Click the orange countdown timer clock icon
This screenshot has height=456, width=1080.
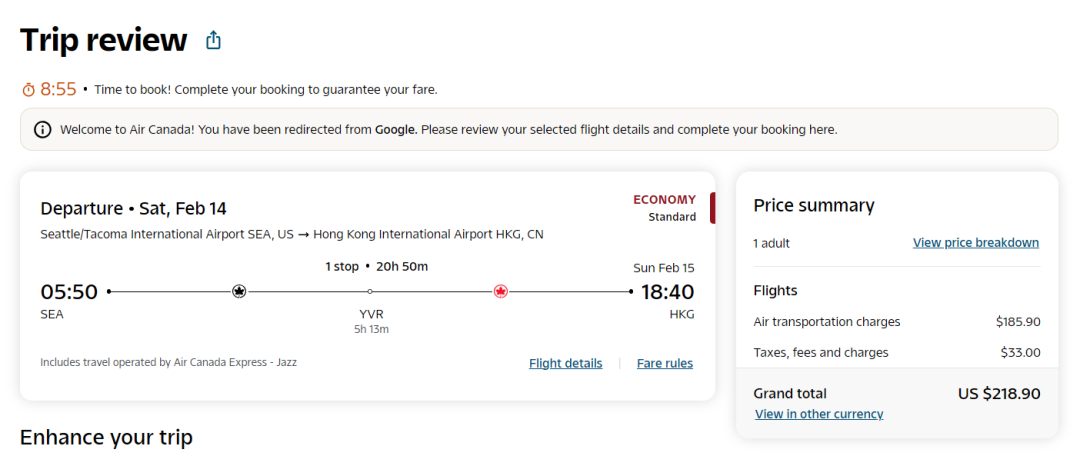pyautogui.click(x=28, y=90)
